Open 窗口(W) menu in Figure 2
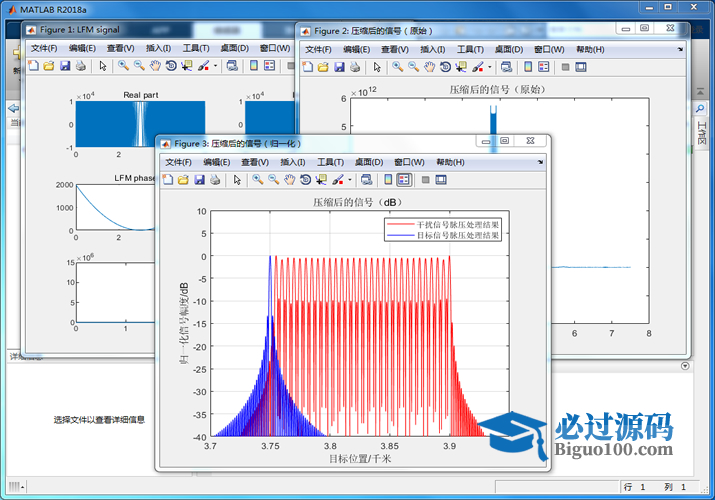Image resolution: width=715 pixels, height=500 pixels. point(549,49)
